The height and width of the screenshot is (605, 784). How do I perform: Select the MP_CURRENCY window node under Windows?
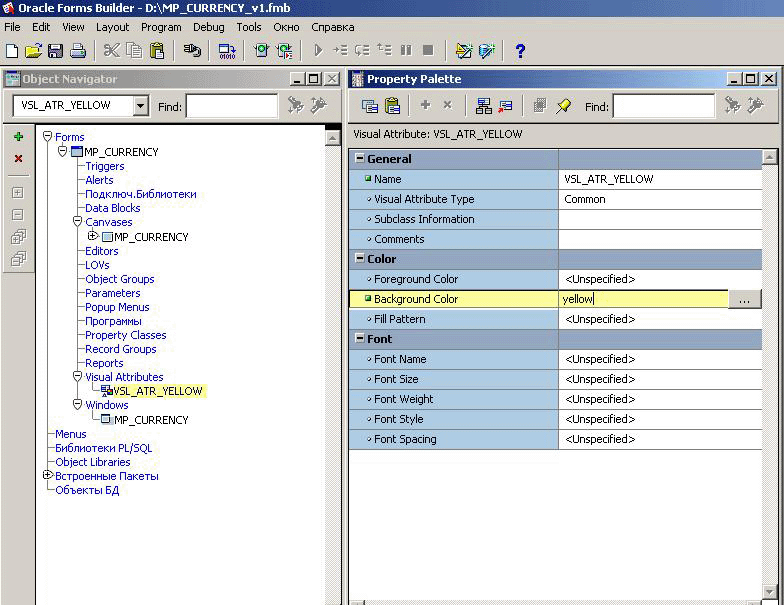[x=151, y=420]
